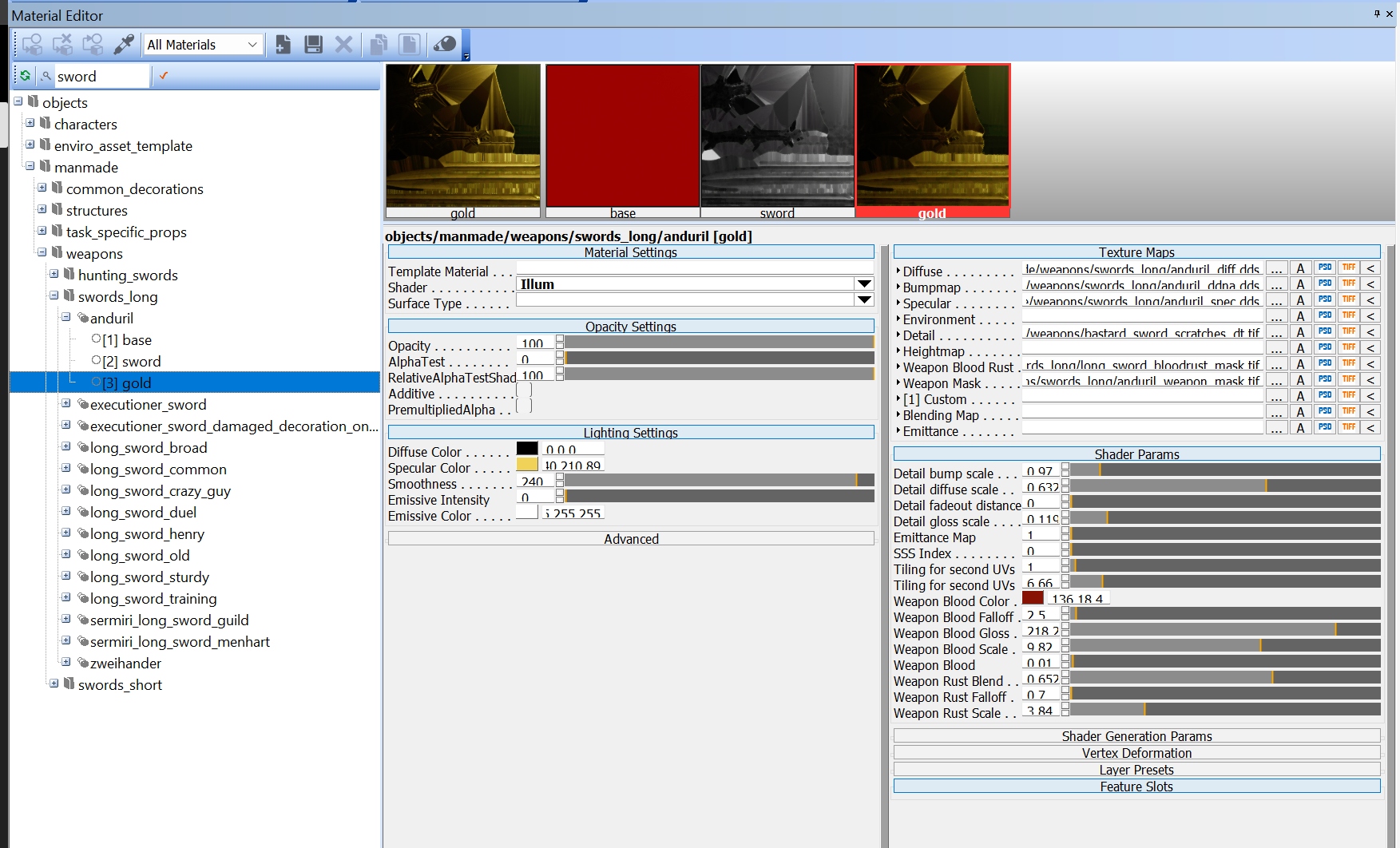The height and width of the screenshot is (848, 1400).
Task: Click the grayscale 'sword' preview thumbnail
Action: tap(778, 136)
